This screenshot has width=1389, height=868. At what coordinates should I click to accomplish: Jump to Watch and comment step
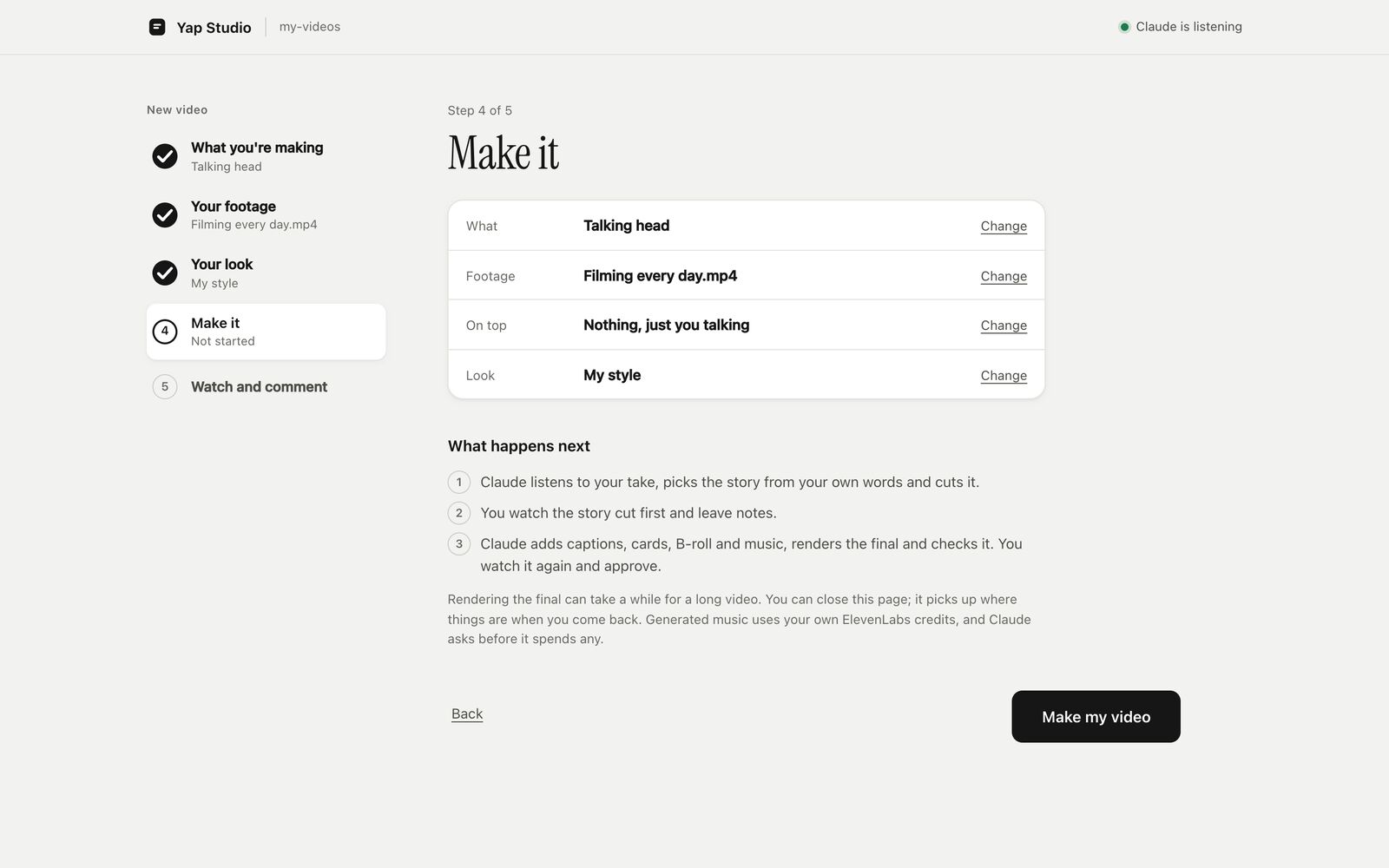point(266,386)
